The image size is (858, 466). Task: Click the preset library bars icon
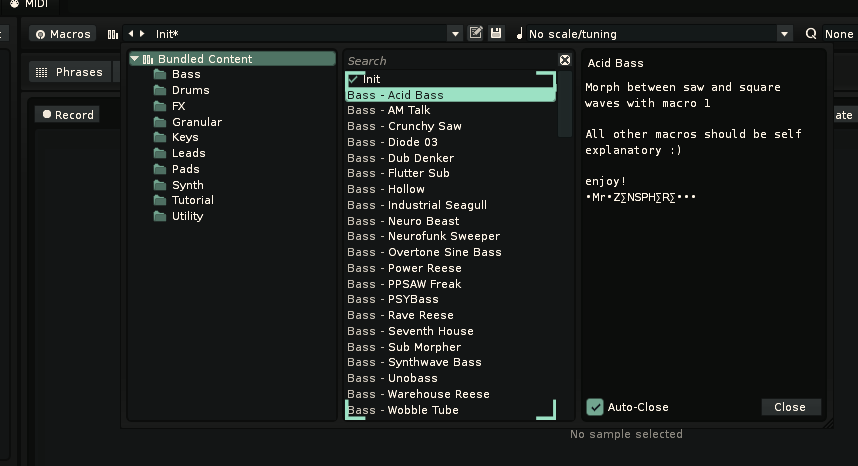point(113,34)
